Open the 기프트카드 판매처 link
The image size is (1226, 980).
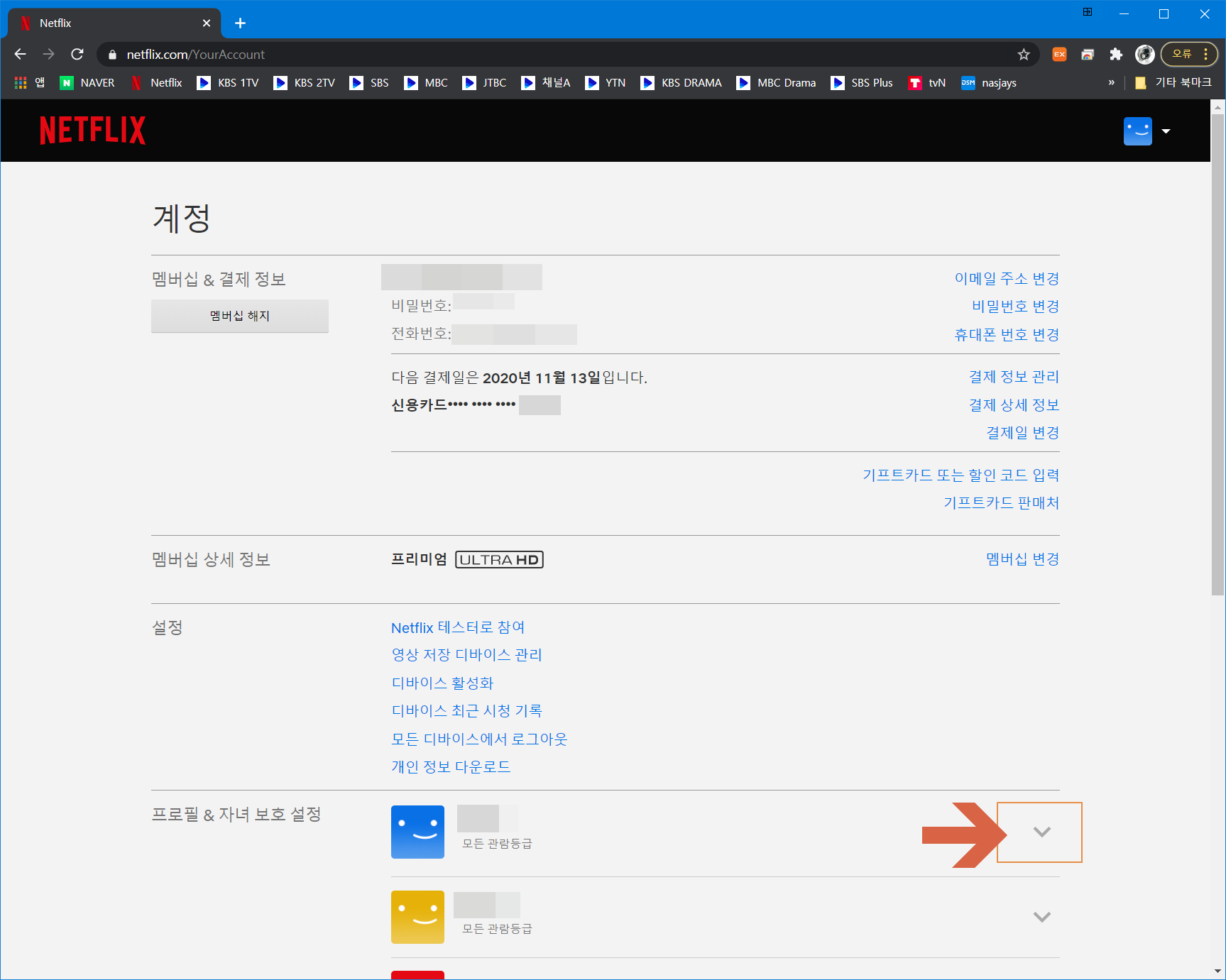tap(1001, 502)
